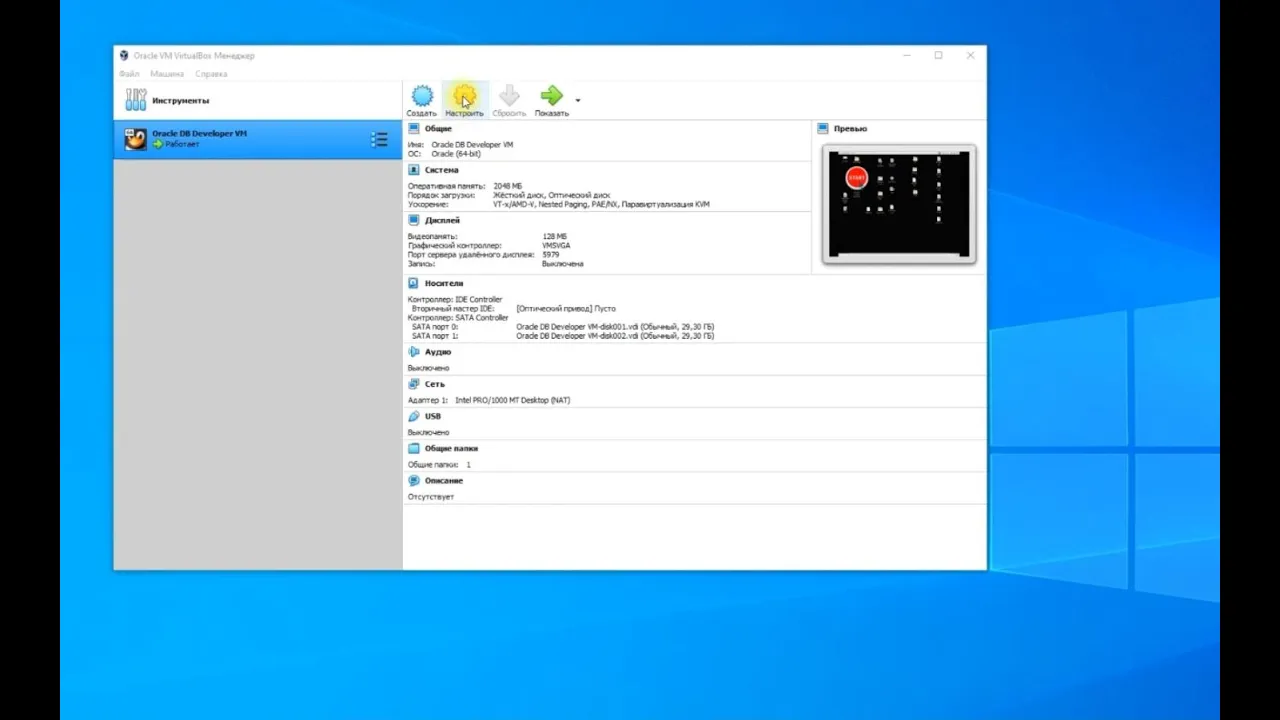The width and height of the screenshot is (1280, 720).
Task: Click the Превью section header
Action: (x=850, y=129)
